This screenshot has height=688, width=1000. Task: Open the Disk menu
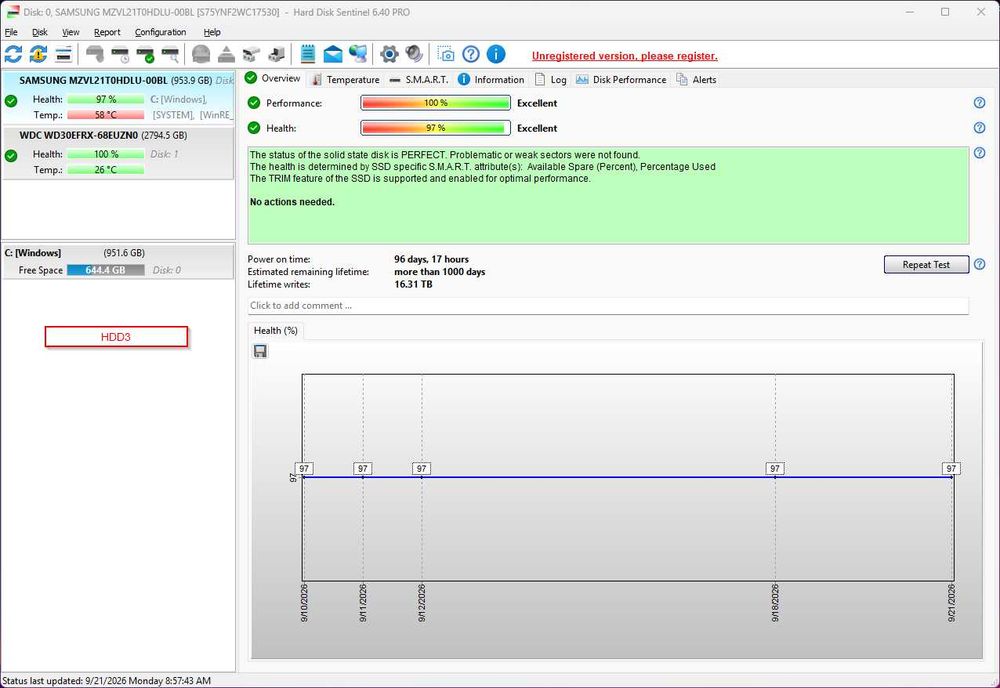coord(40,32)
